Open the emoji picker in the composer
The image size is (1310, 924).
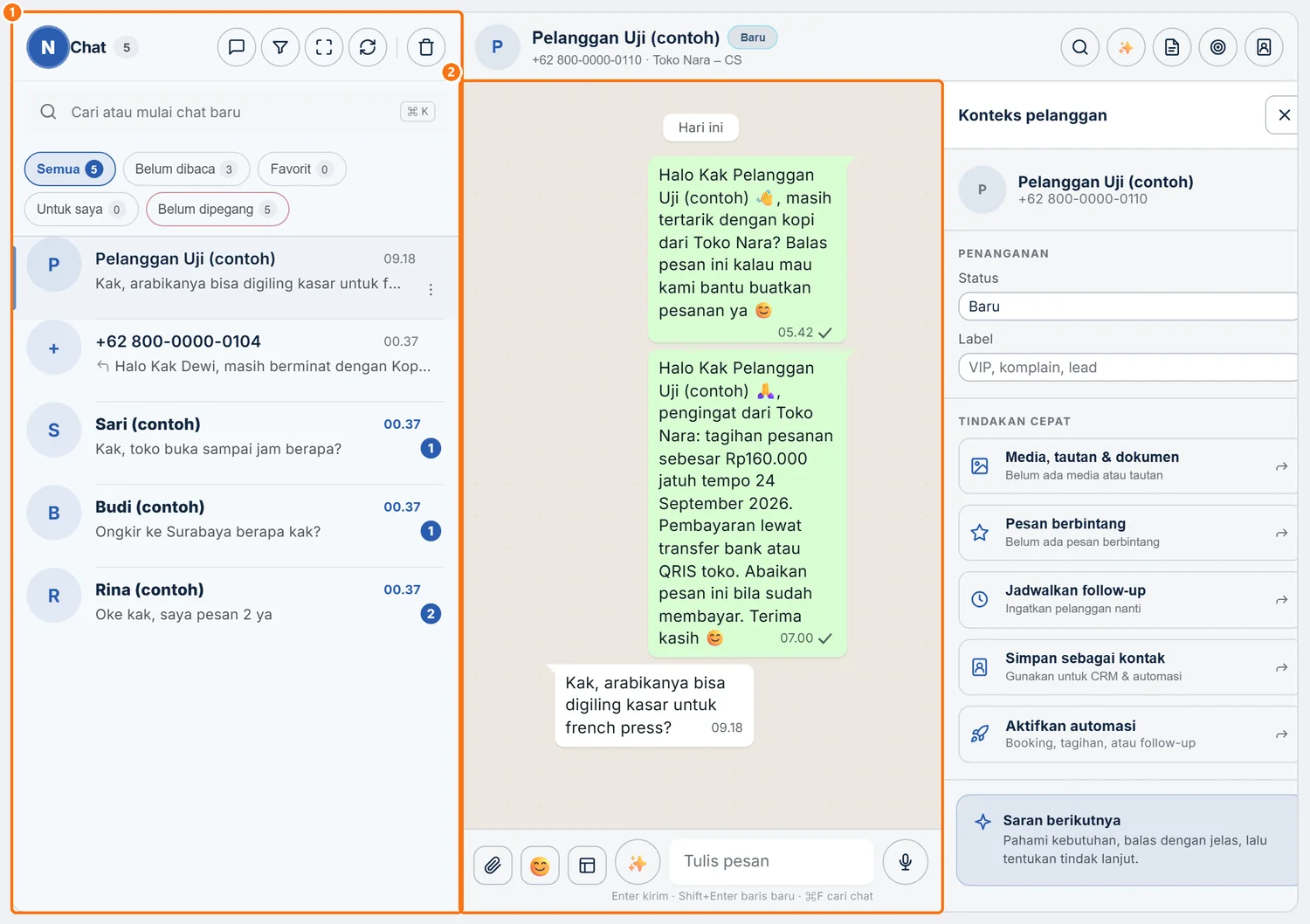pos(540,865)
